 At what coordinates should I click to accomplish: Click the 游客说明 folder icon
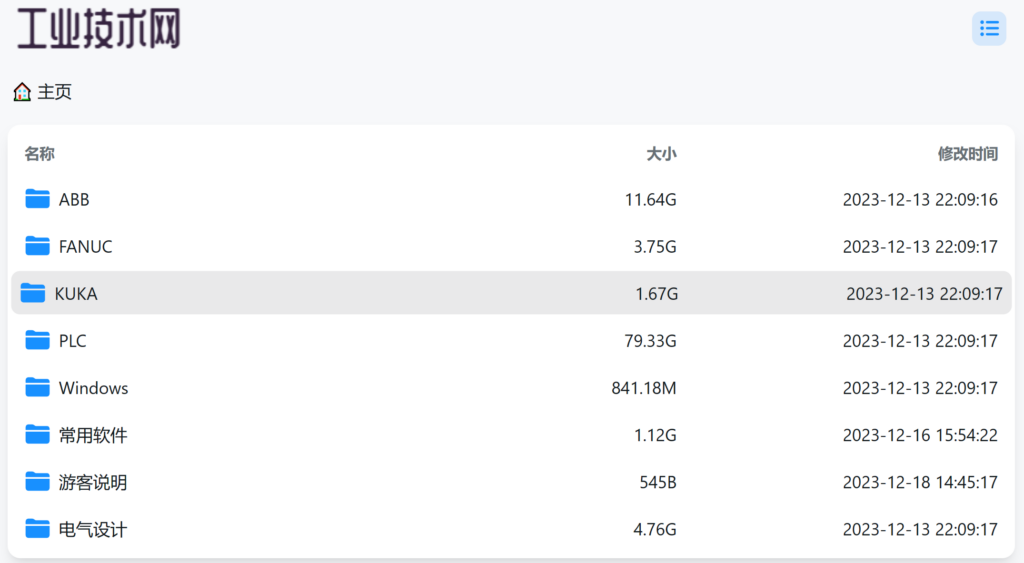[x=37, y=481]
